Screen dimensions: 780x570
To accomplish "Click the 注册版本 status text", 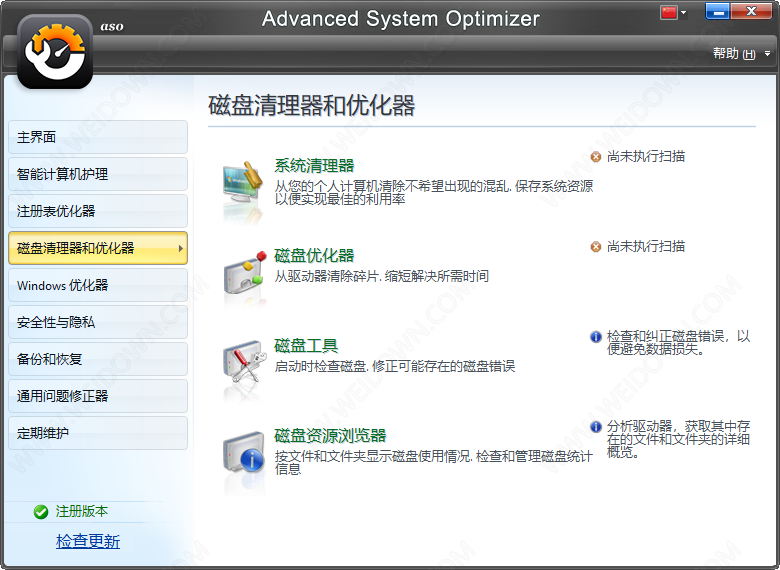I will pos(82,511).
